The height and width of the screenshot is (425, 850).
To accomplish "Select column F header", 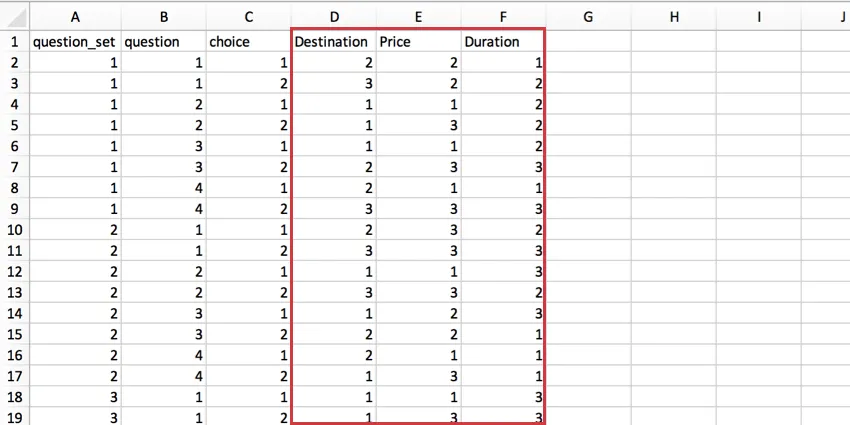I will (502, 16).
